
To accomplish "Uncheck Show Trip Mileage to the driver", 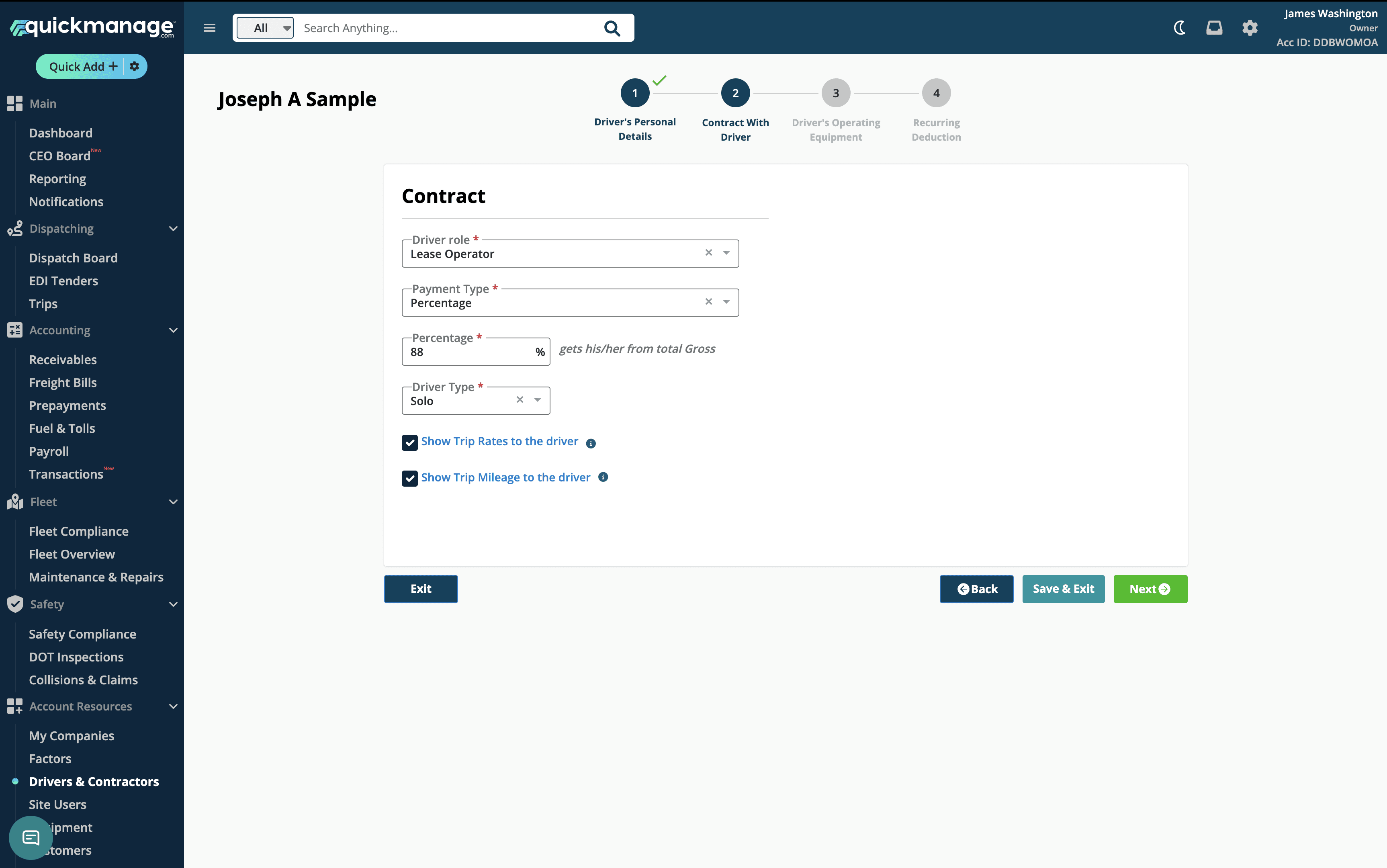I will [x=409, y=478].
